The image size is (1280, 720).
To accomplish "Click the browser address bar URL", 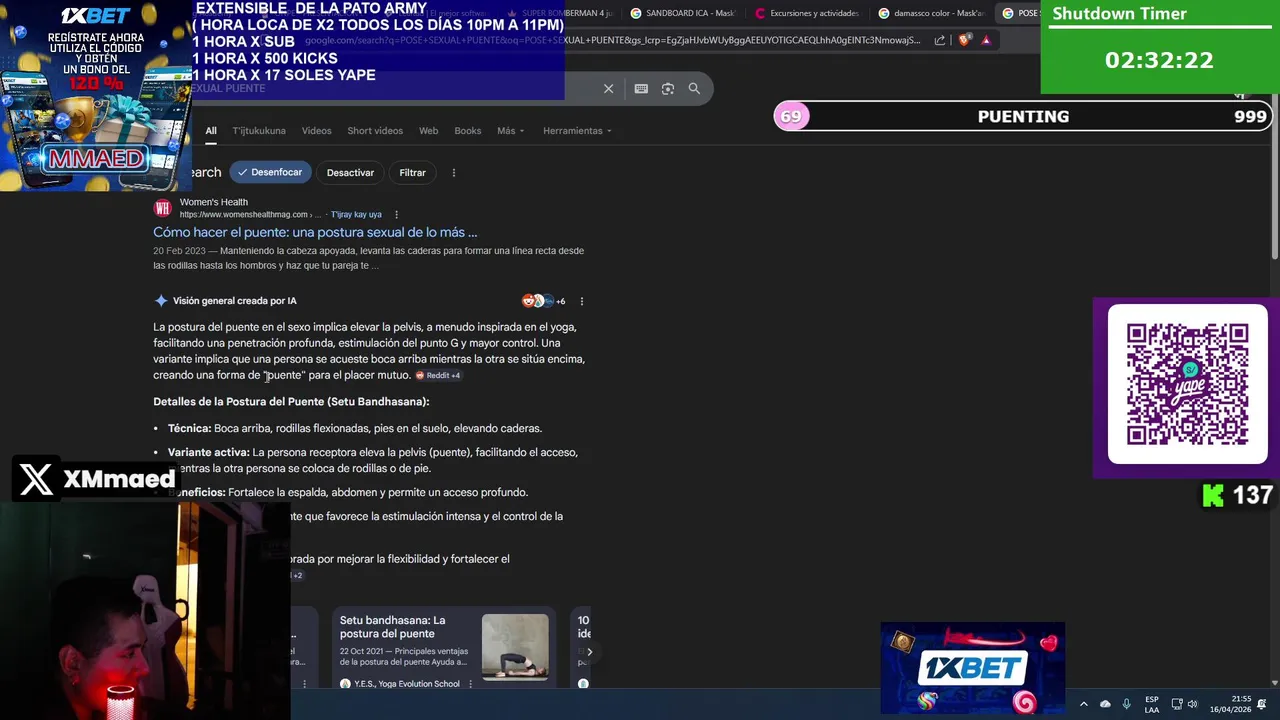I will click(x=612, y=40).
